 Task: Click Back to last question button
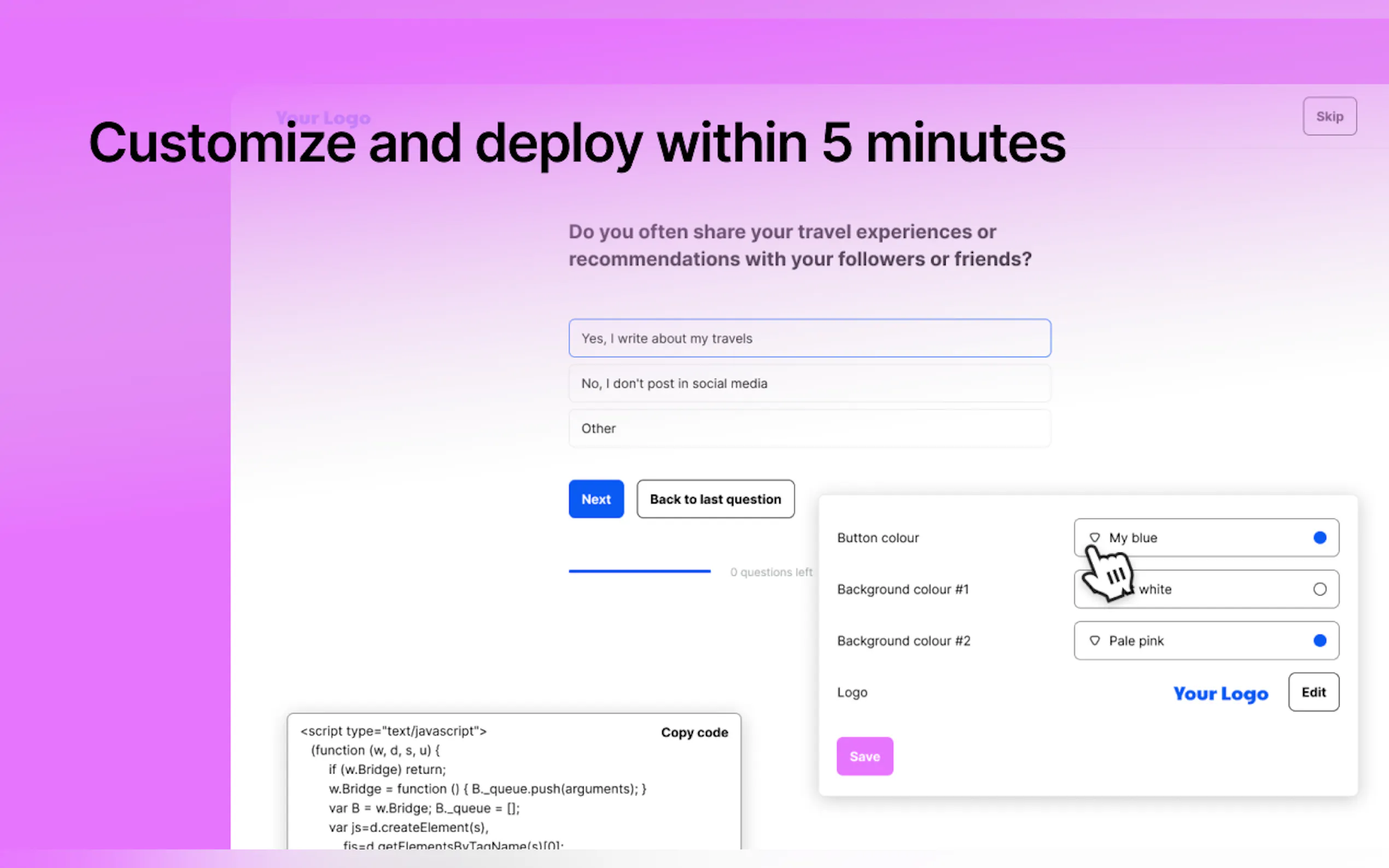point(715,499)
